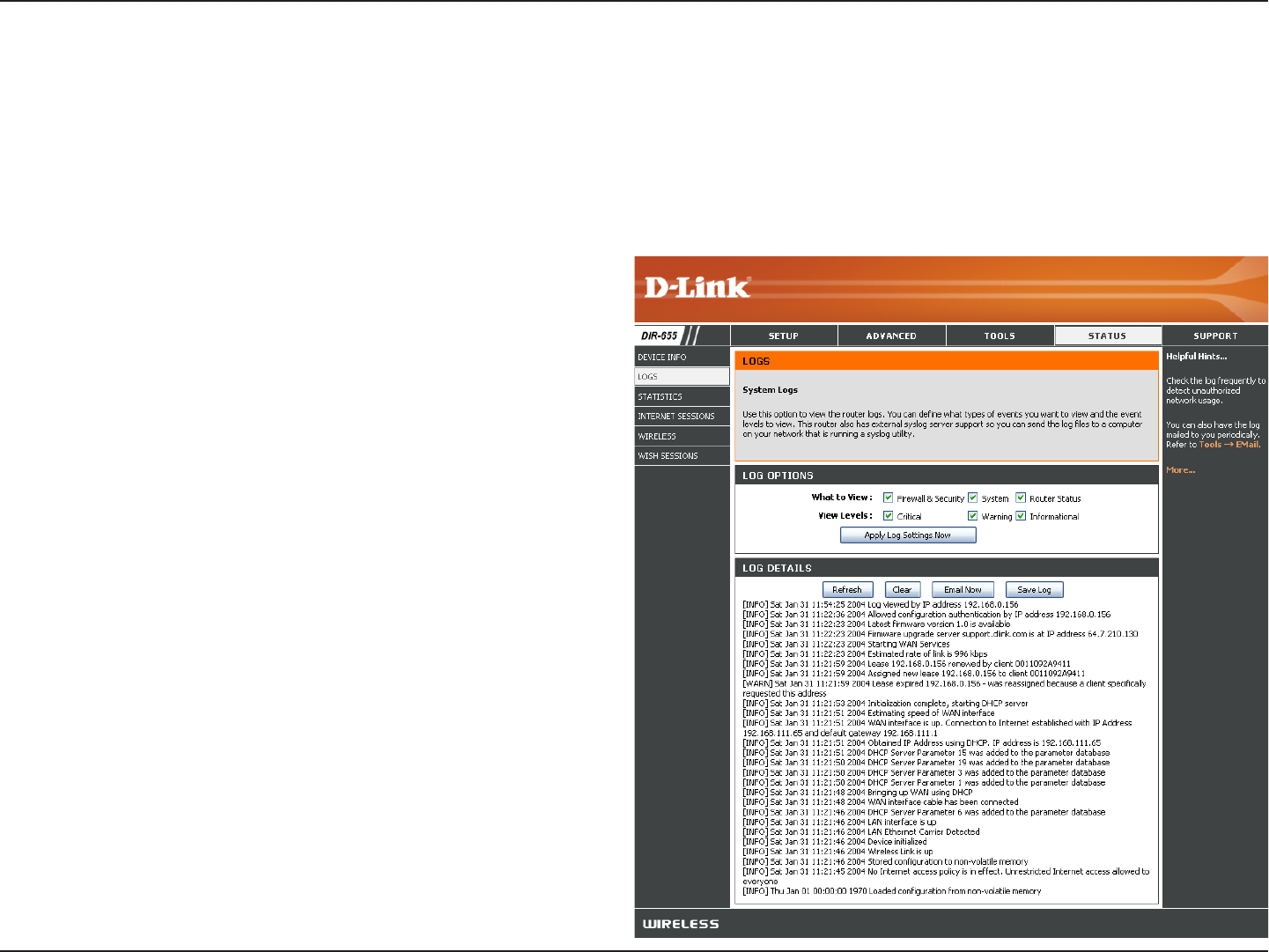Image resolution: width=1269 pixels, height=952 pixels.
Task: Follow the Tools → EMail link
Action: click(1229, 445)
